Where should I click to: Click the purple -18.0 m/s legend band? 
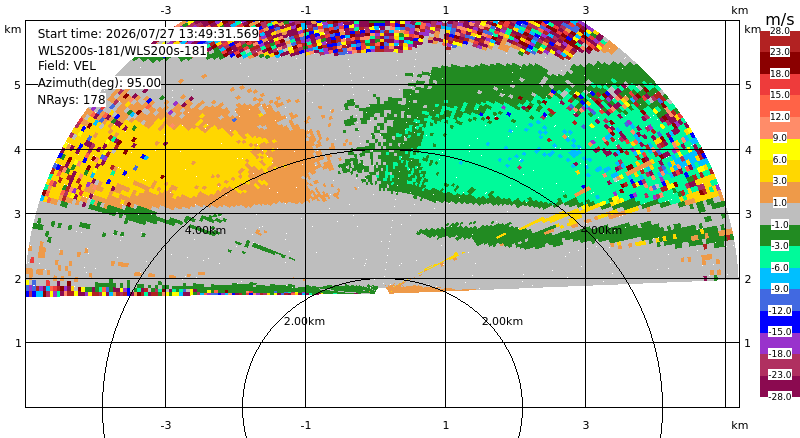click(x=780, y=343)
